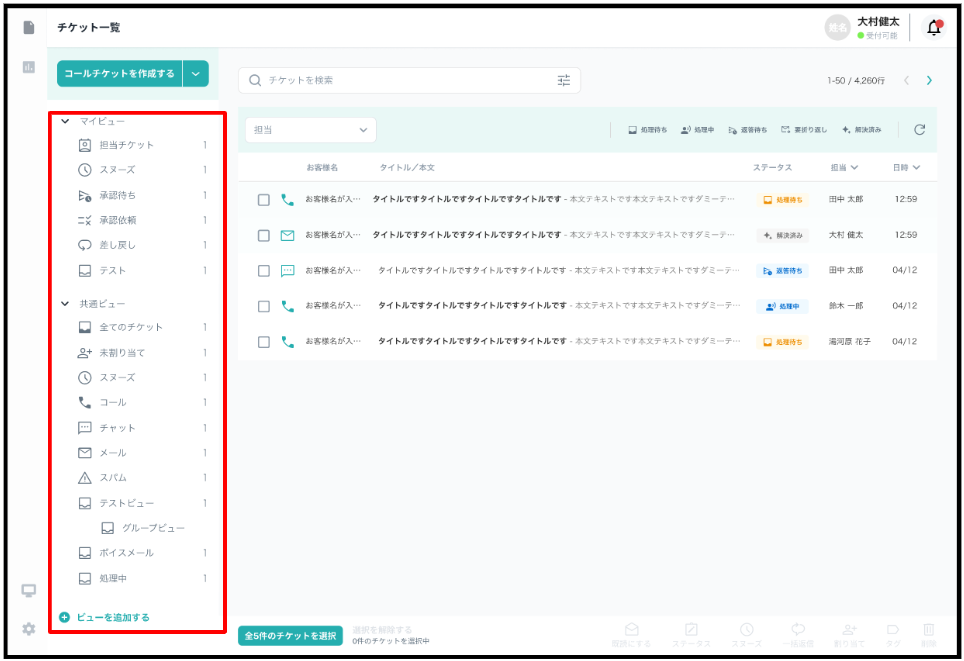964x661 pixels.
Task: Expand the arrow beside コールチケットを作成する
Action: [196, 73]
